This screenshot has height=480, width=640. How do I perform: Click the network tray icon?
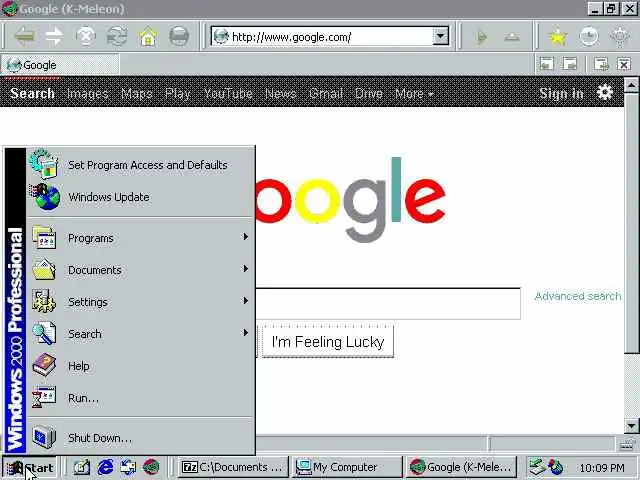[x=538, y=467]
